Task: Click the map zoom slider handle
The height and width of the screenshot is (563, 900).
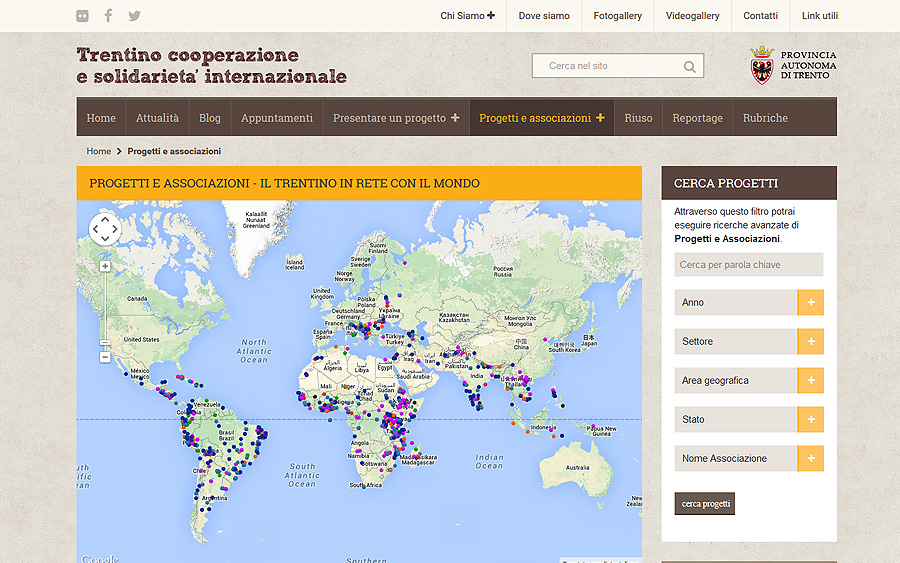Action: pos(105,343)
